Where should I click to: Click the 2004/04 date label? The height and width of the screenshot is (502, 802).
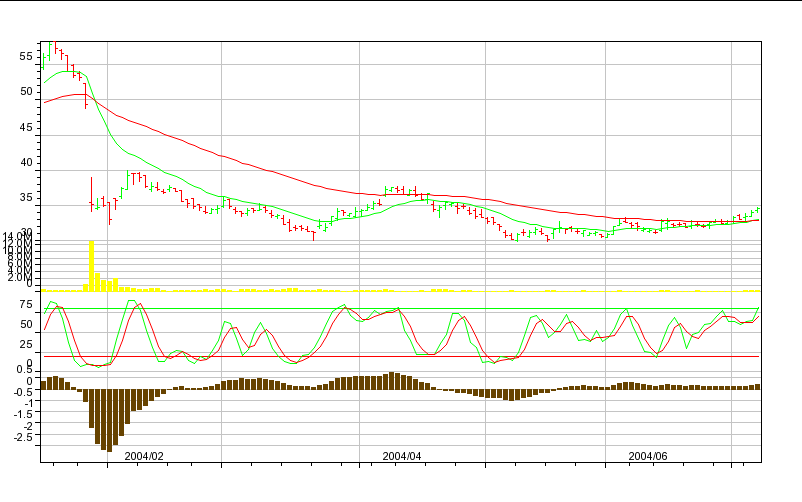pyautogui.click(x=402, y=455)
